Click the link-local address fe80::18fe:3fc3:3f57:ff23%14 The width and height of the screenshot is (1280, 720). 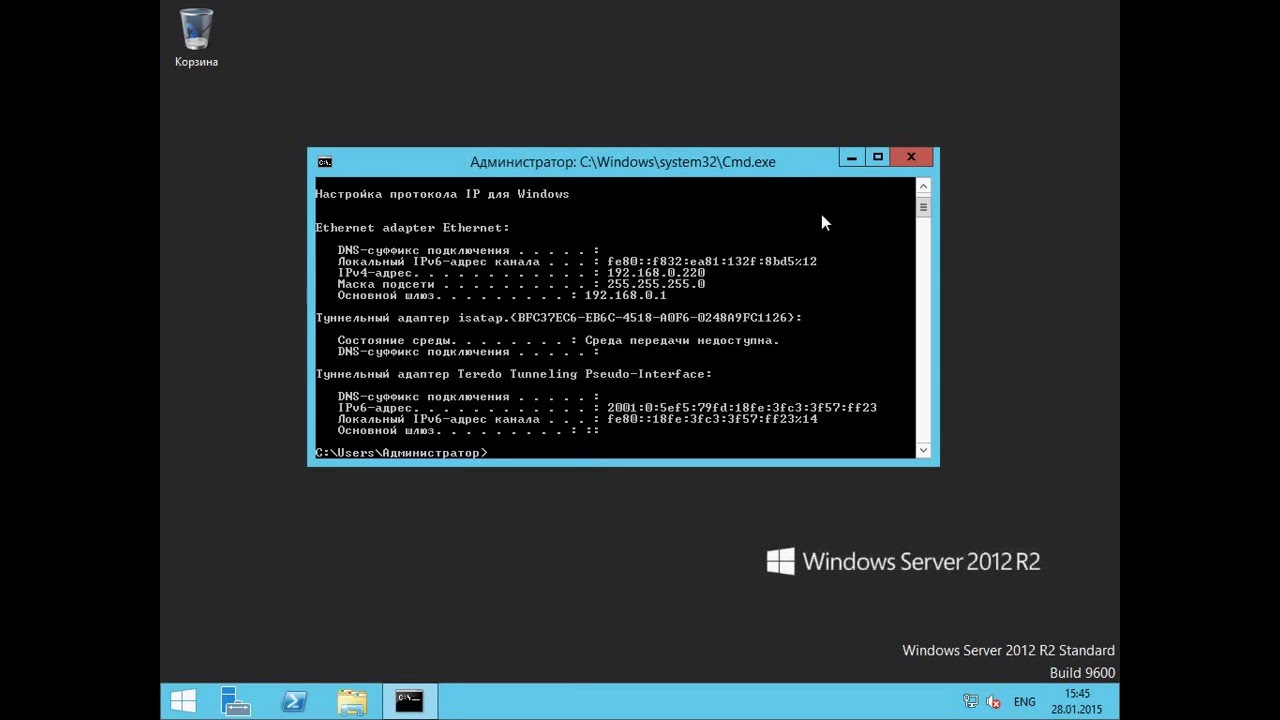[712, 419]
